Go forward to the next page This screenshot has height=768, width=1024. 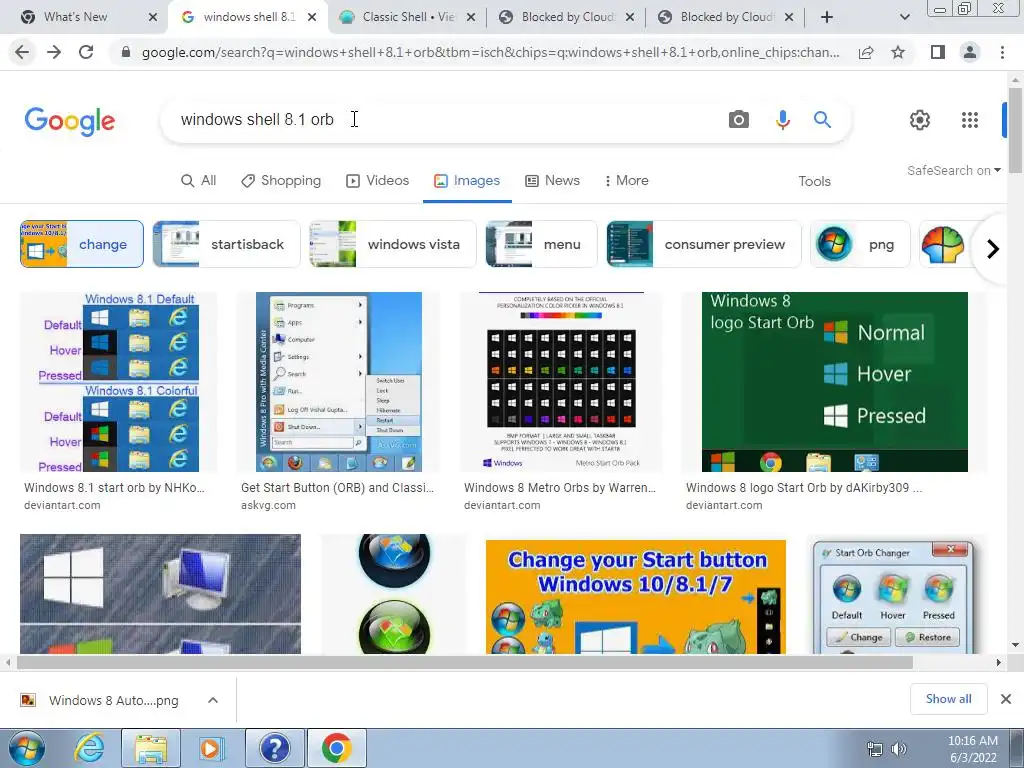click(54, 52)
